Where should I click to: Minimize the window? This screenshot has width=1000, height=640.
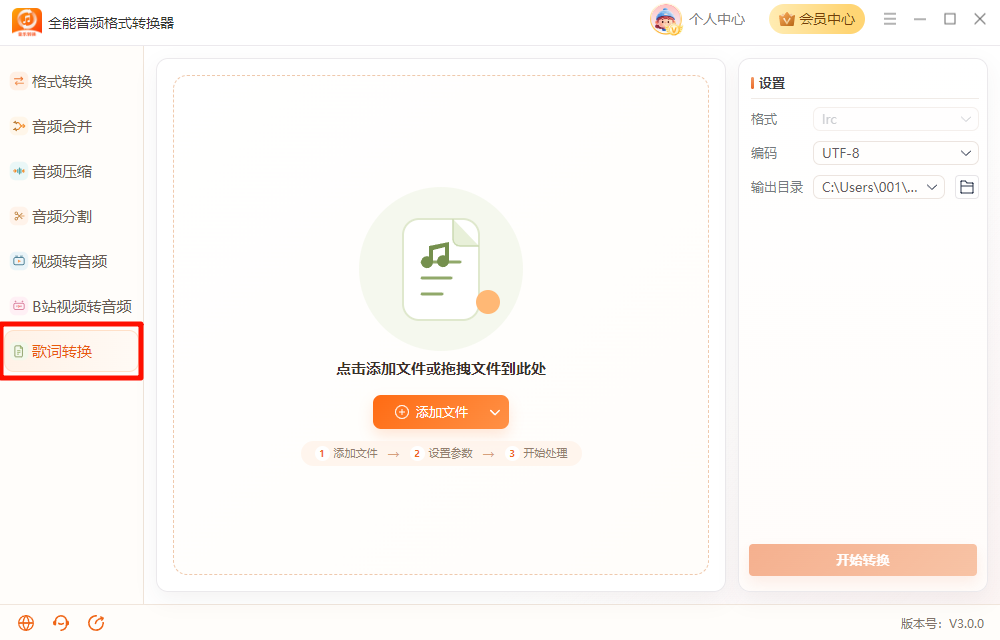point(920,19)
